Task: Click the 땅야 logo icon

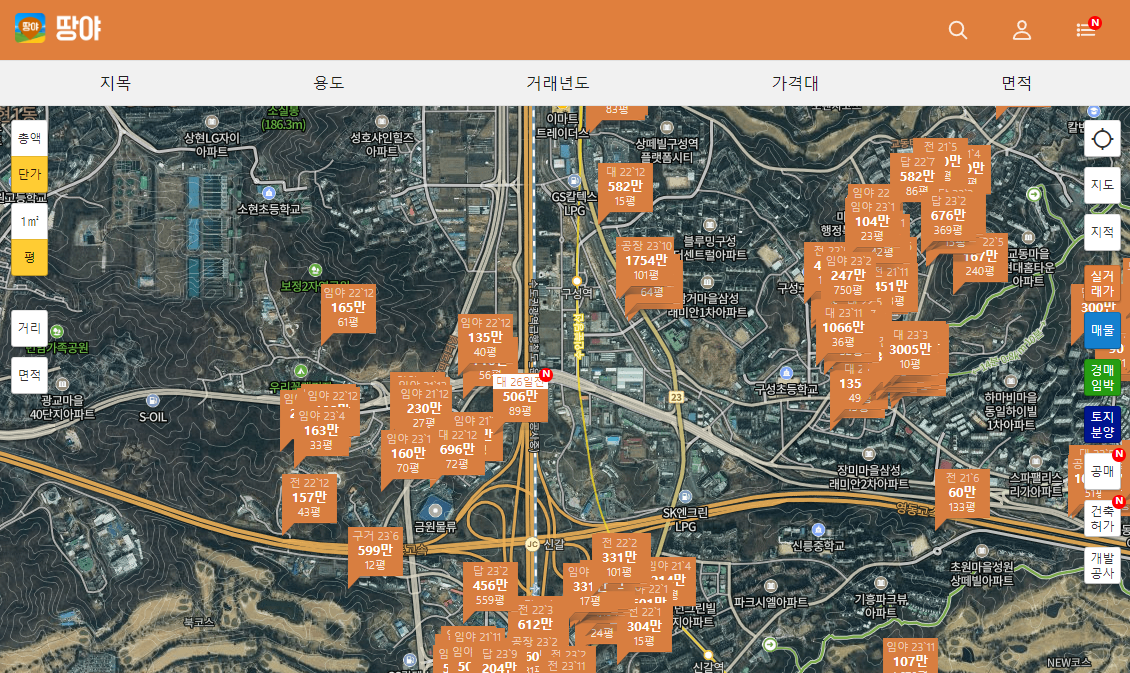Action: [30, 28]
